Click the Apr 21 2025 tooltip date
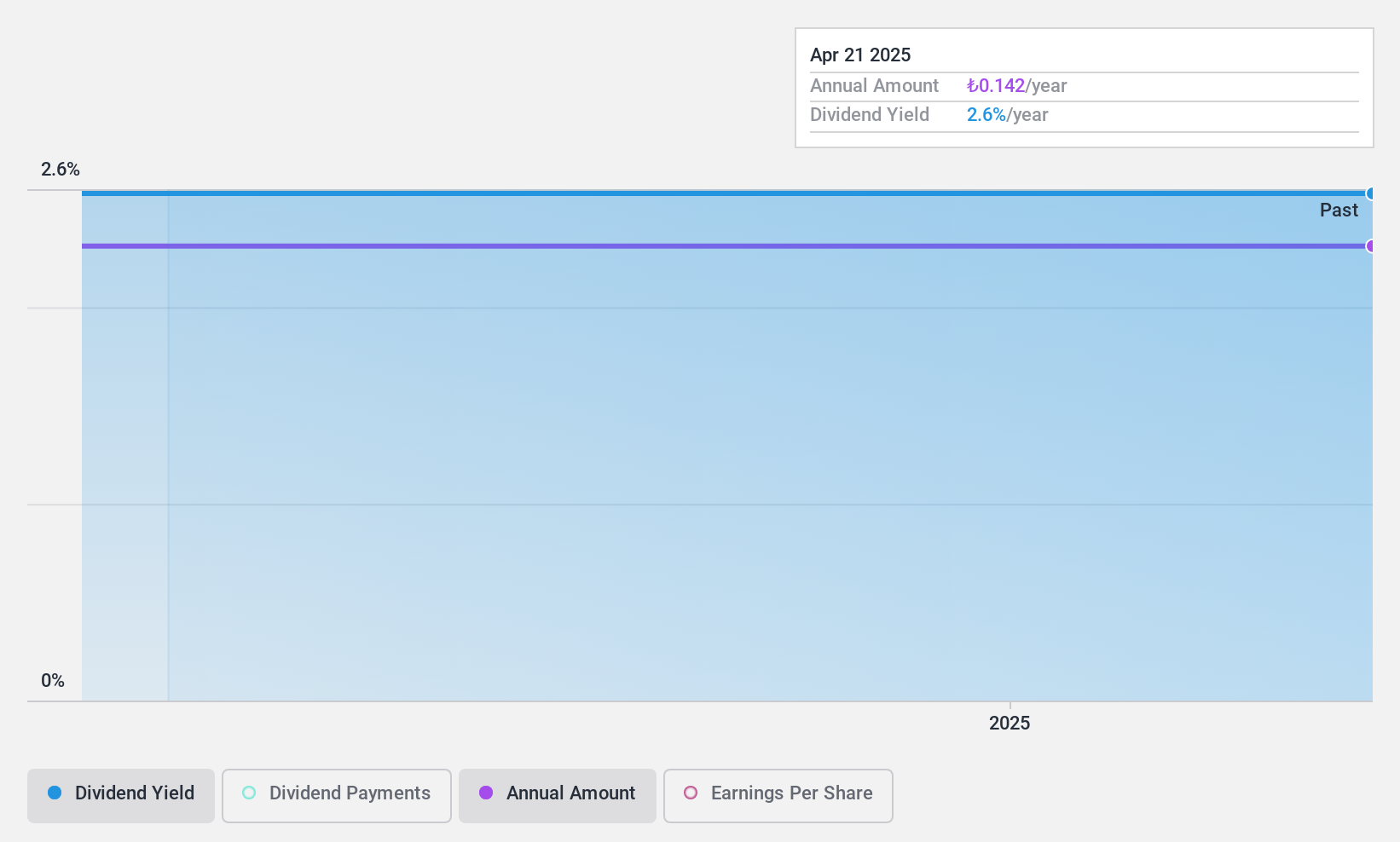The width and height of the screenshot is (1400, 842). tap(860, 55)
